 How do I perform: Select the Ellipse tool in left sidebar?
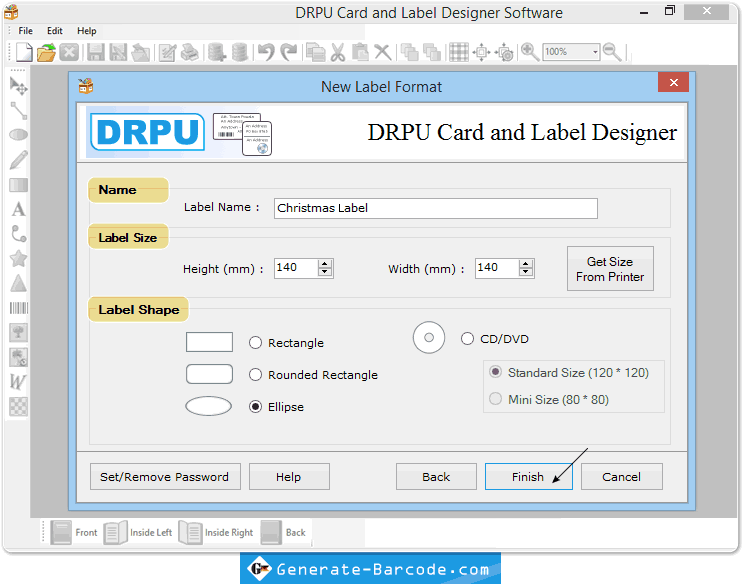point(19,135)
